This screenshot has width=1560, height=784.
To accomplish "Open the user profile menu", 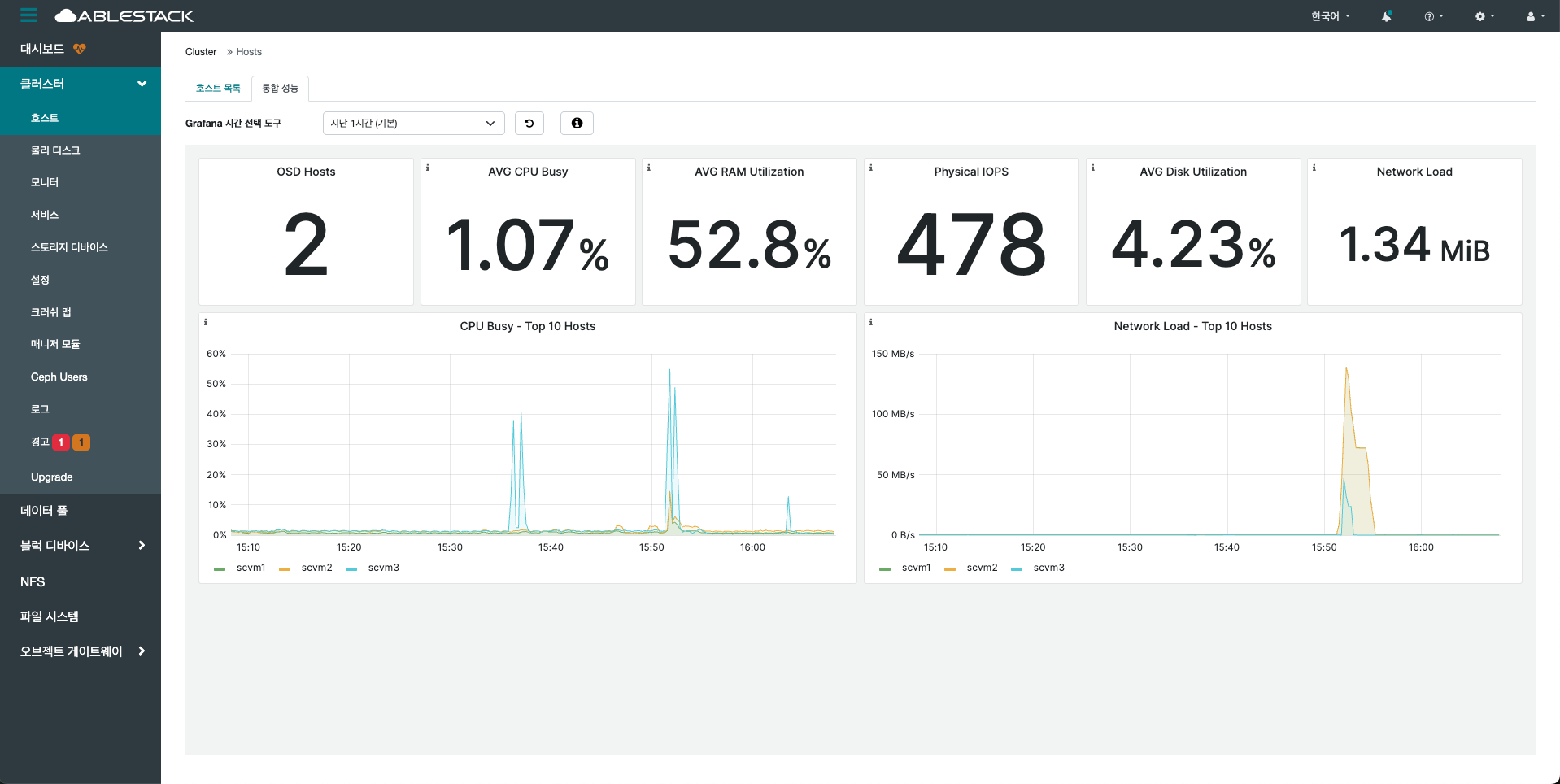I will pos(1535,16).
